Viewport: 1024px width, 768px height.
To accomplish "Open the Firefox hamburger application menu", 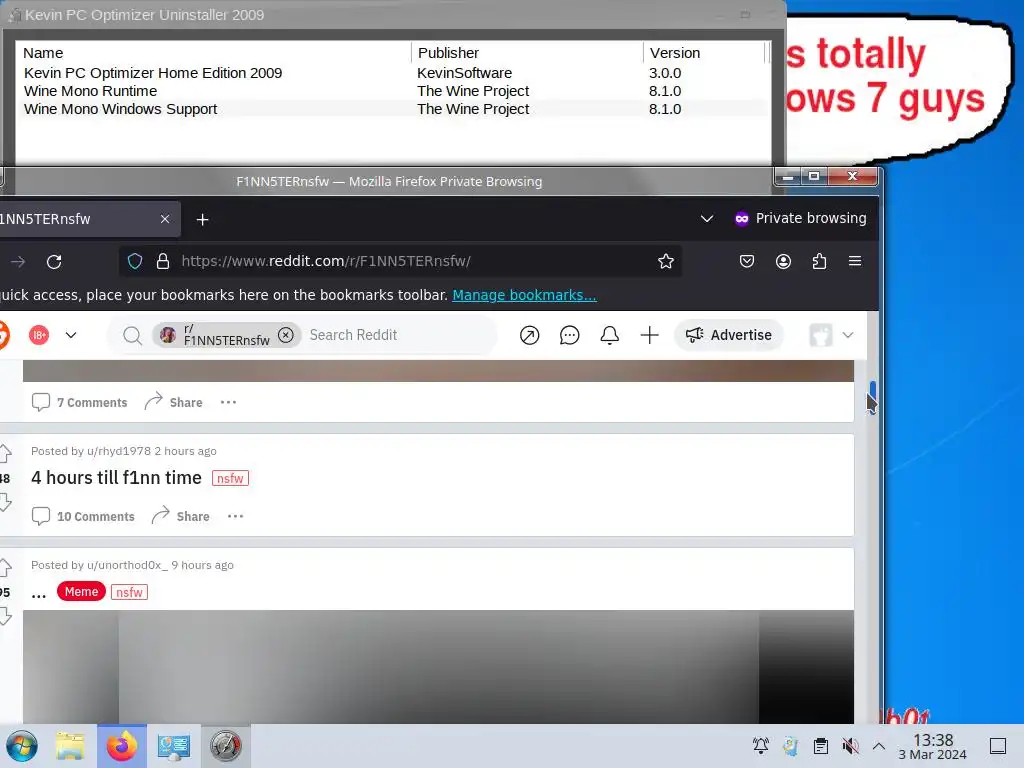I will coord(855,261).
